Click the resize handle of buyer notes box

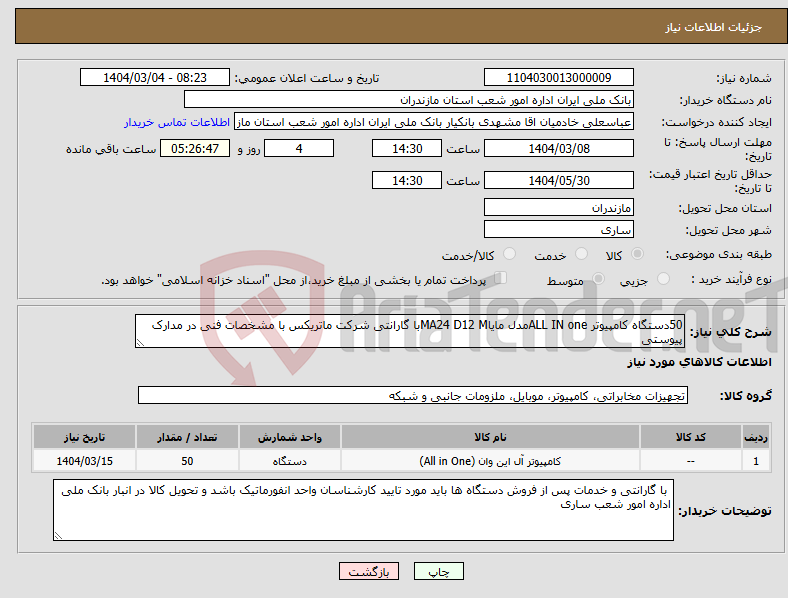point(58,536)
